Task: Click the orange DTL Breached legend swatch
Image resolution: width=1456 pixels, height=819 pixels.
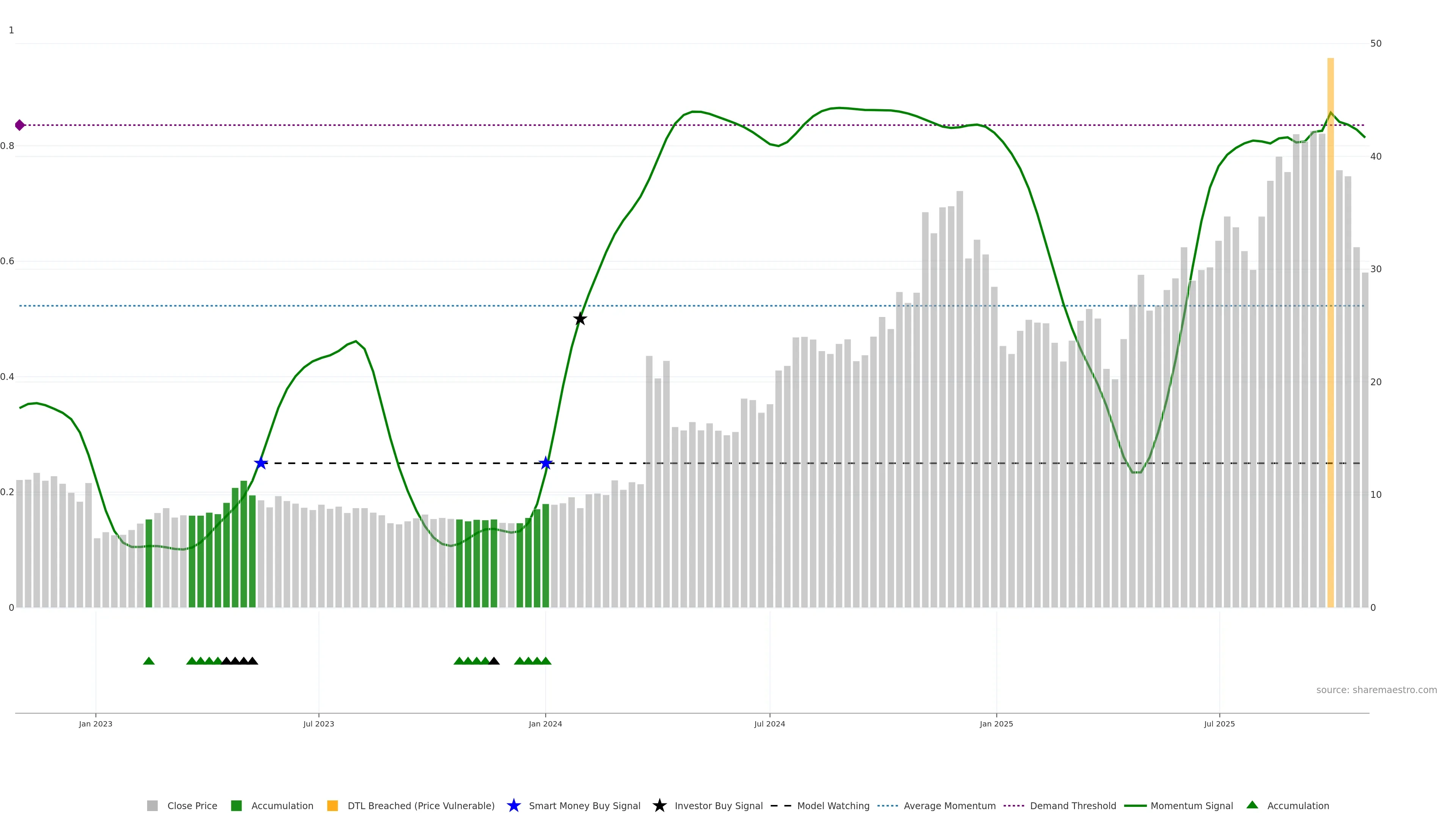Action: [333, 805]
